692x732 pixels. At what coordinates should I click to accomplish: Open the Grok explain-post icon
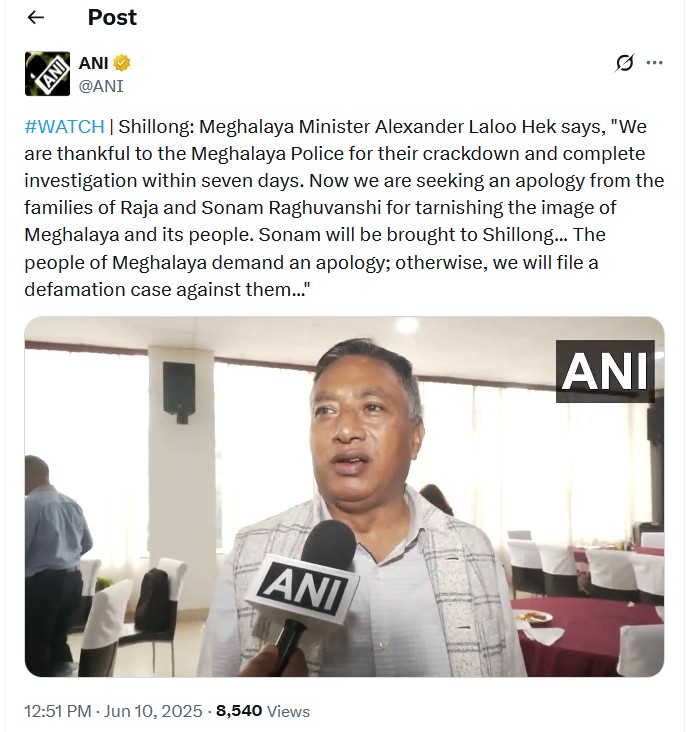624,63
